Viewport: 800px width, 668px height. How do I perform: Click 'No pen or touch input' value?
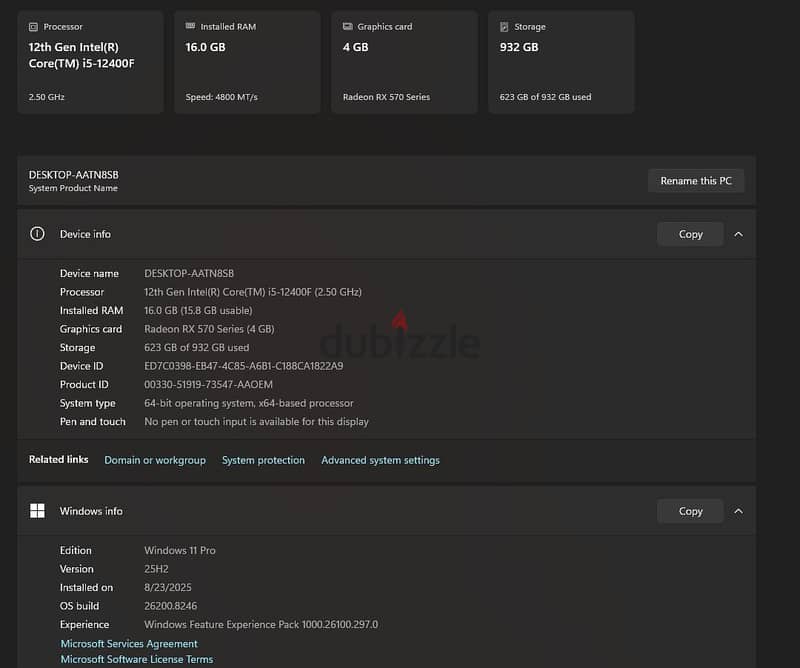pos(256,422)
